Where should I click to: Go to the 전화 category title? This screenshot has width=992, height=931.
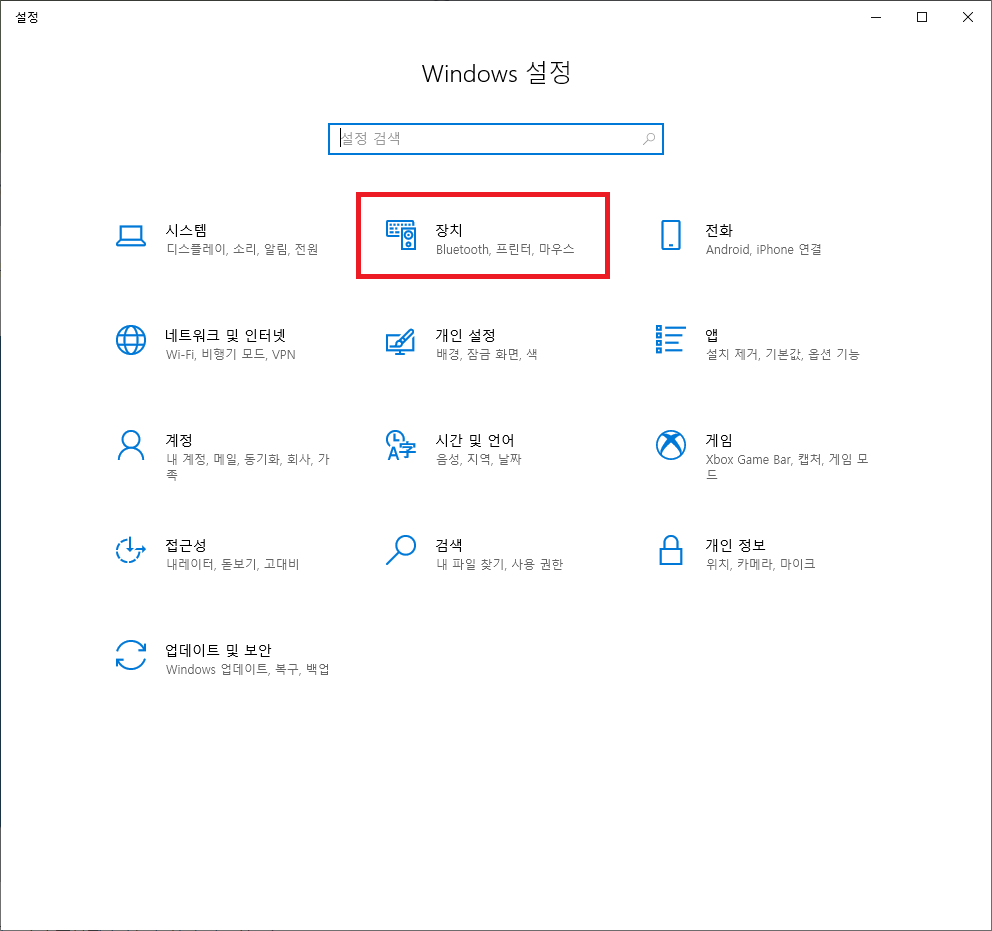pyautogui.click(x=719, y=230)
